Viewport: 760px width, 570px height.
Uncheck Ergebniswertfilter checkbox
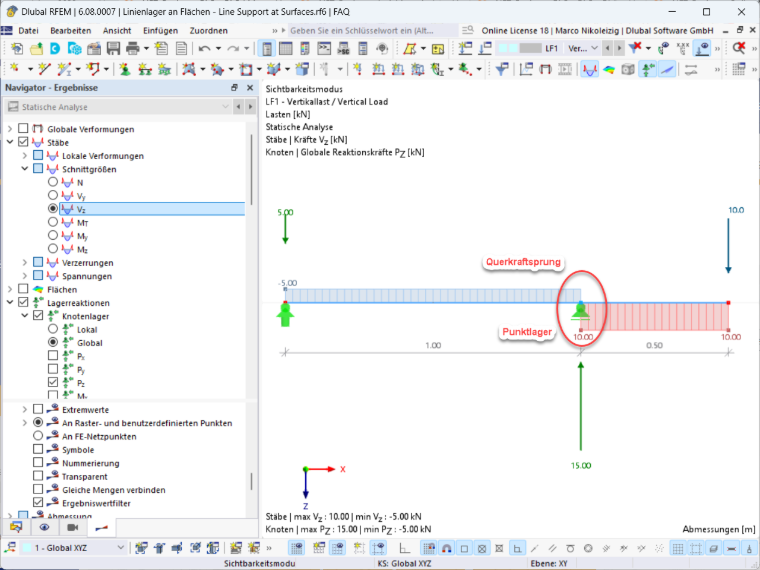pyautogui.click(x=38, y=503)
